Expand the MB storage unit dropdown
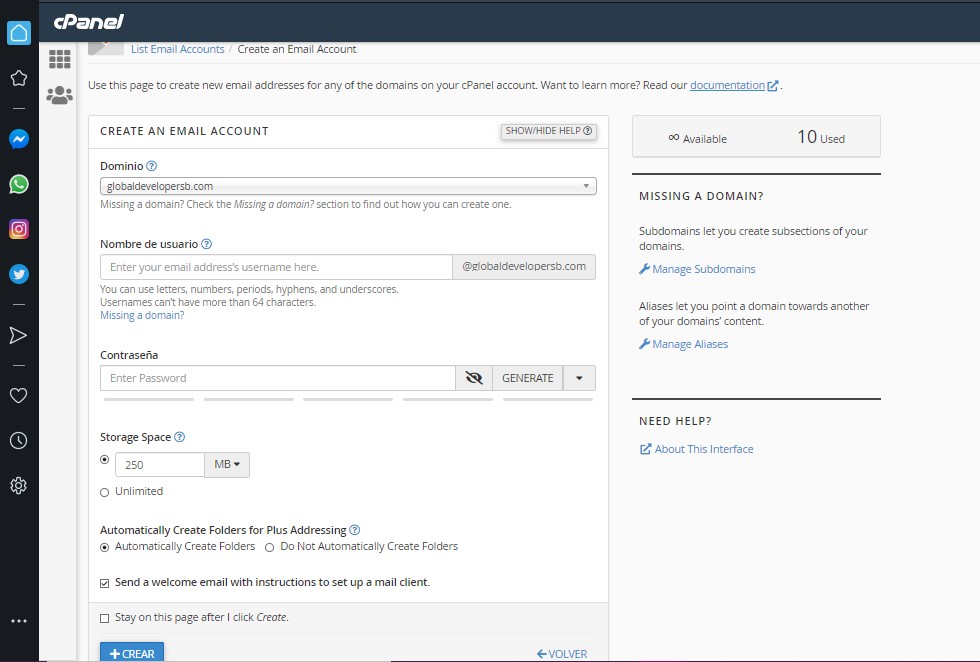980x662 pixels. point(227,465)
